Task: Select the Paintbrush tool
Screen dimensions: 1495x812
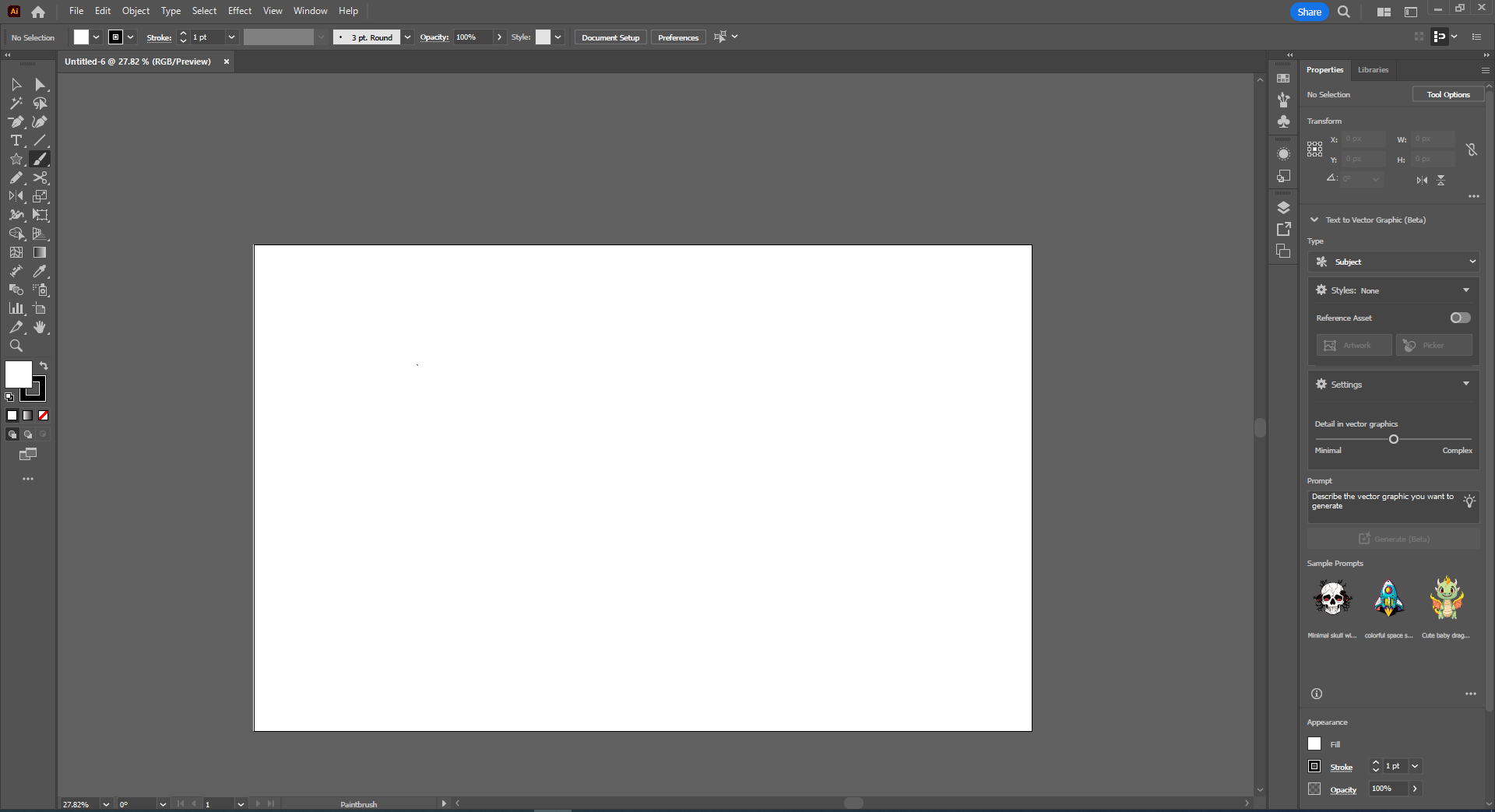Action: coord(40,159)
